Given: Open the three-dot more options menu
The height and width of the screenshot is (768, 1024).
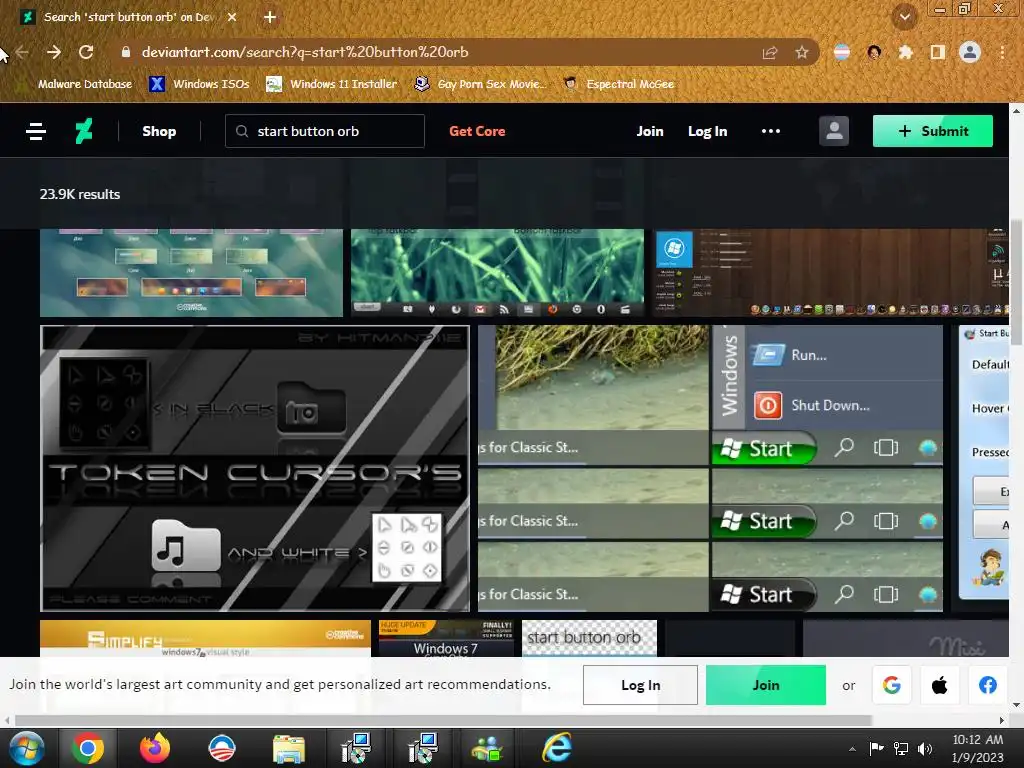Looking at the screenshot, I should tap(771, 131).
